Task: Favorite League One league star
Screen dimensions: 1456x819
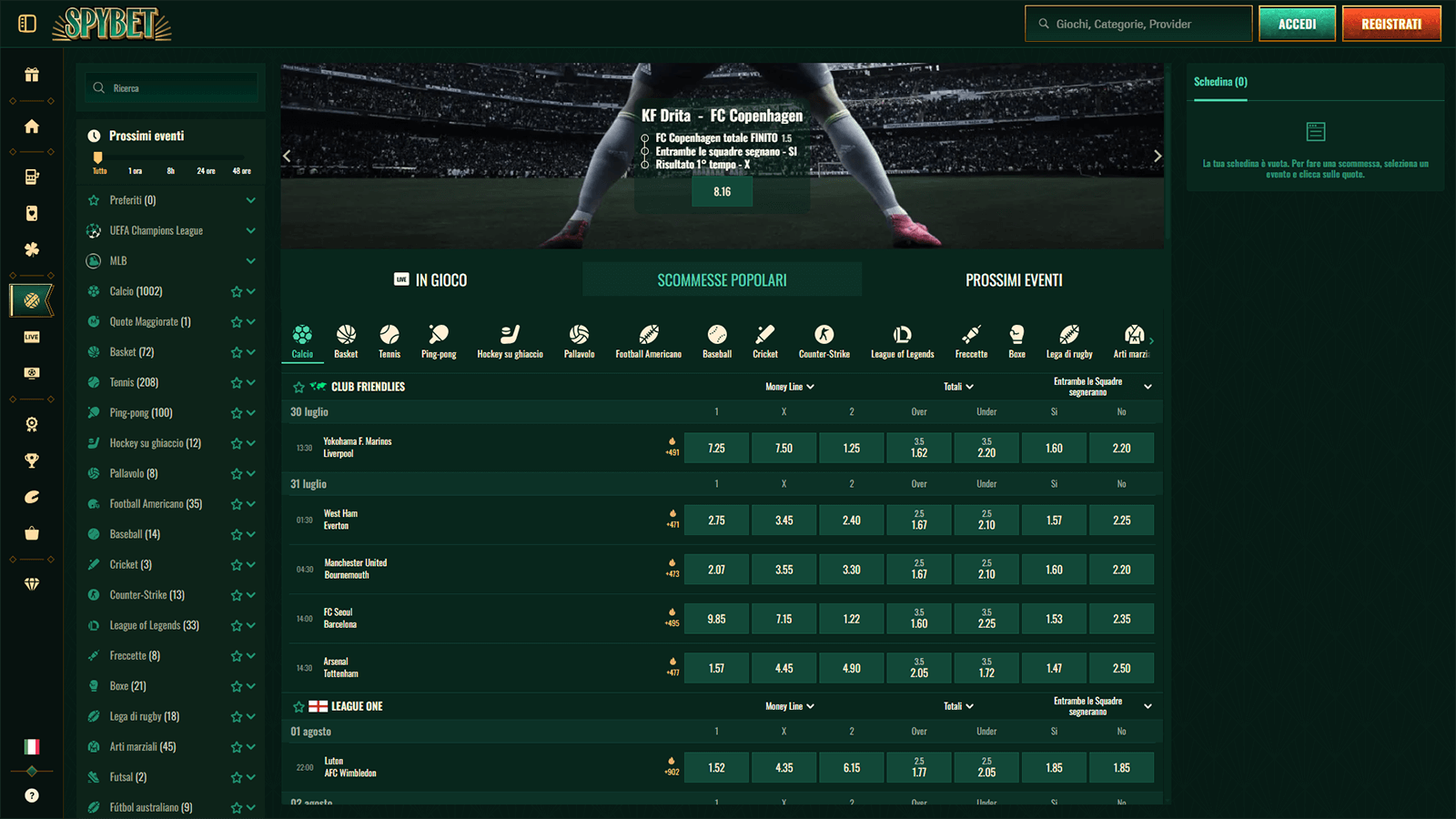Action: coord(298,706)
